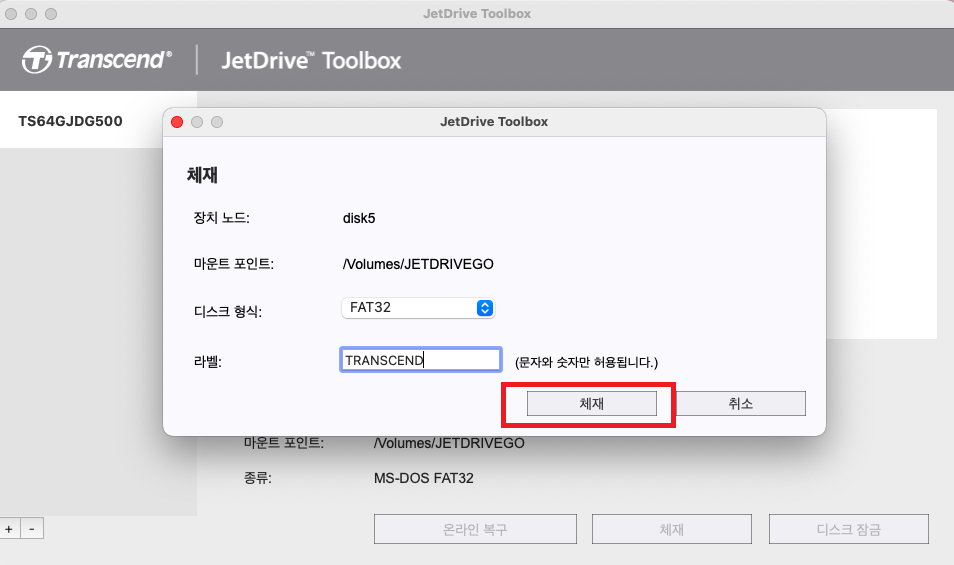Focus the 라벨 TRANSCEND text field
This screenshot has height=565, width=954.
(420, 360)
